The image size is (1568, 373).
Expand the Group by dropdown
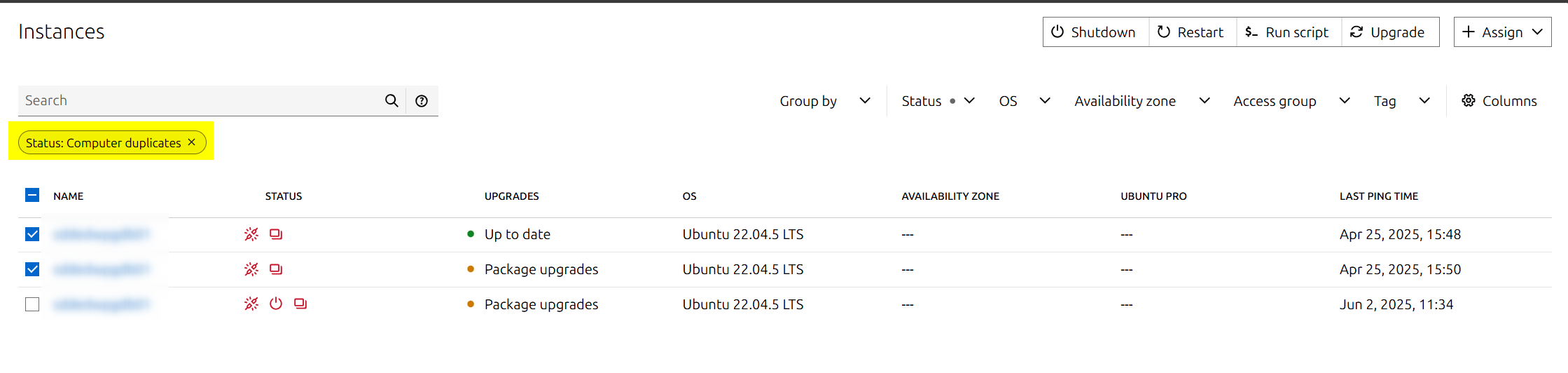(825, 101)
